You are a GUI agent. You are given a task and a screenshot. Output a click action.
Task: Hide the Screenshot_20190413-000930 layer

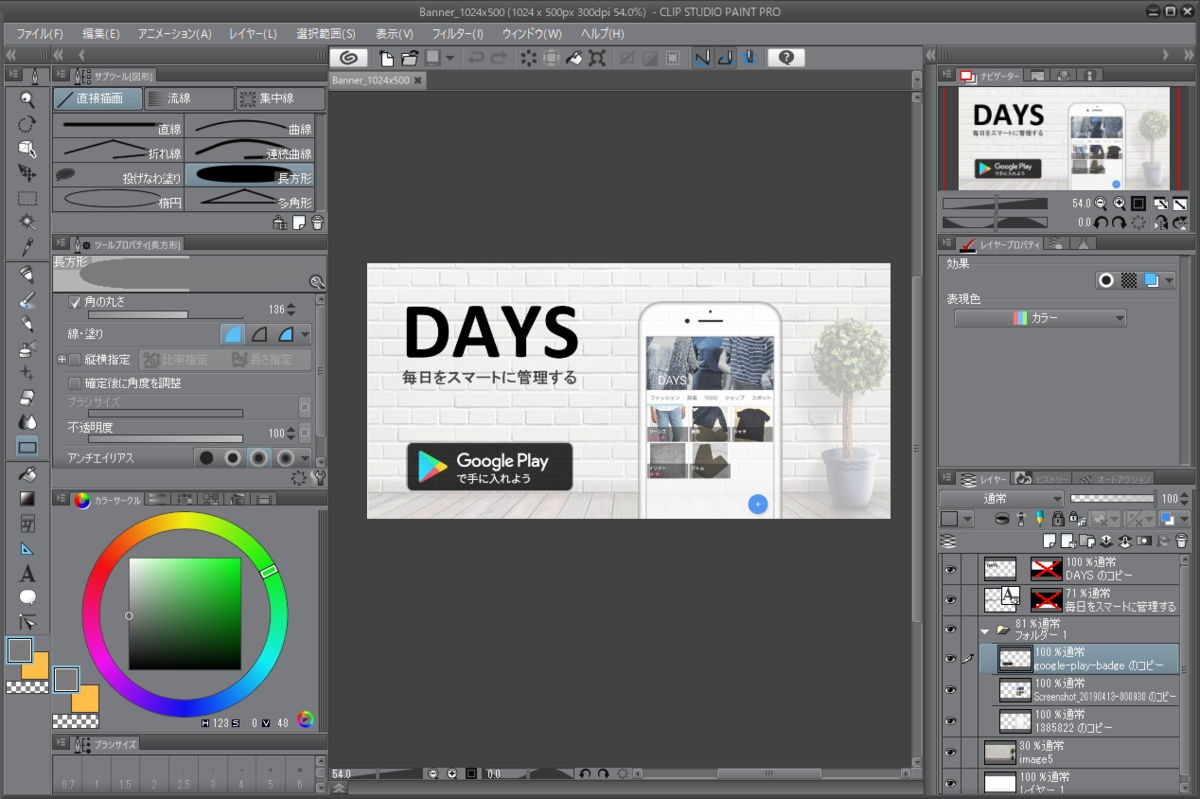pyautogui.click(x=950, y=690)
